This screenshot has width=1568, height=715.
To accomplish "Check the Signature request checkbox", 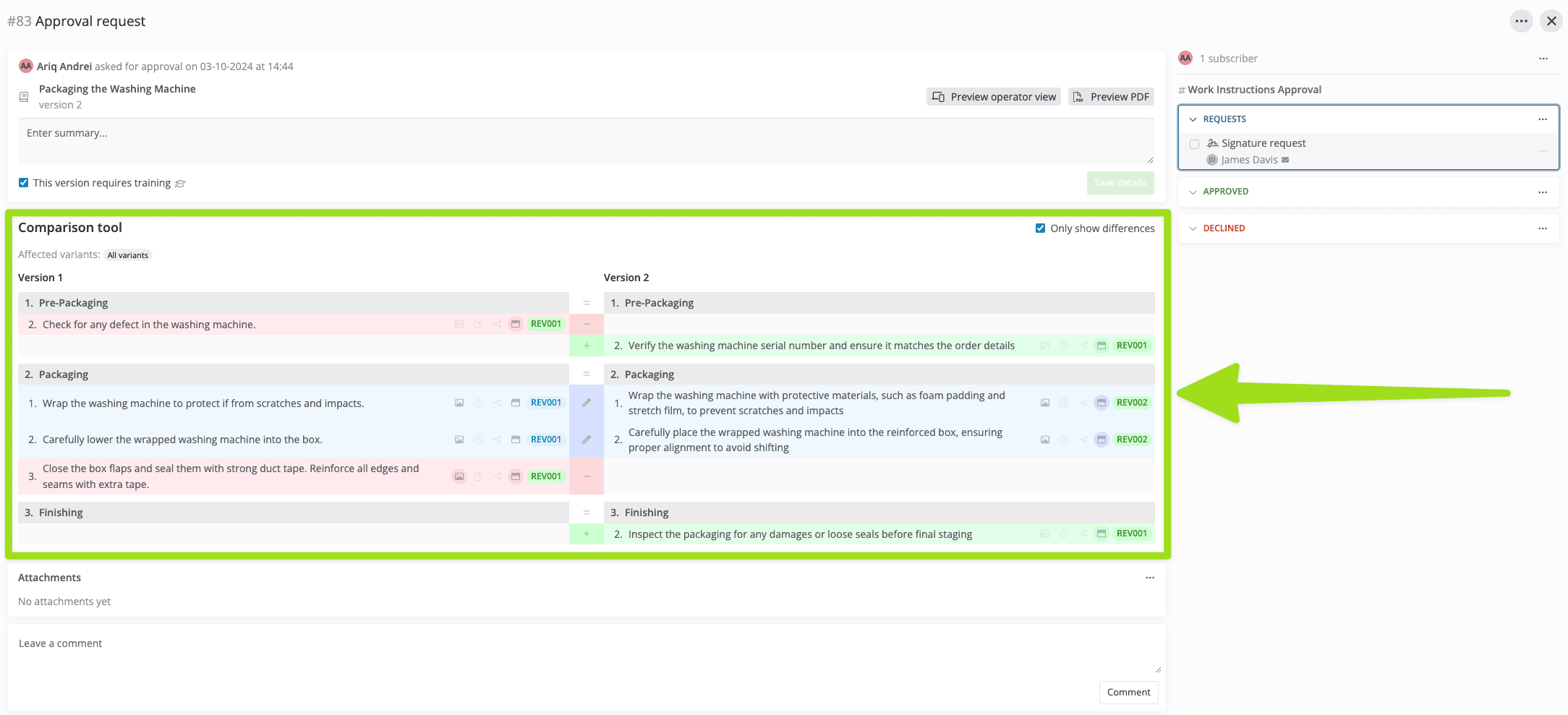I will [1194, 144].
